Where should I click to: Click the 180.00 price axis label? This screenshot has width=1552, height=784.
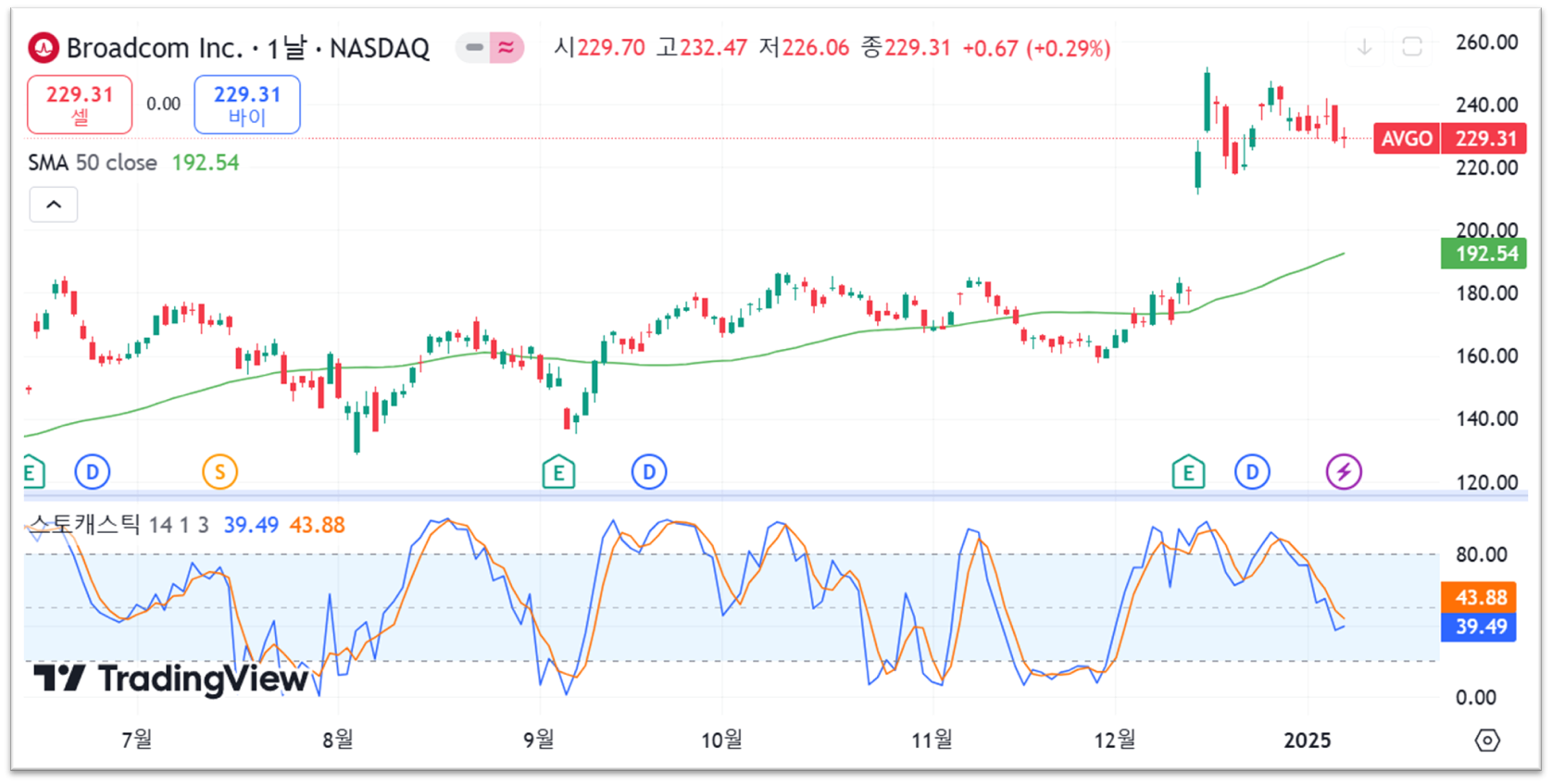[x=1487, y=293]
